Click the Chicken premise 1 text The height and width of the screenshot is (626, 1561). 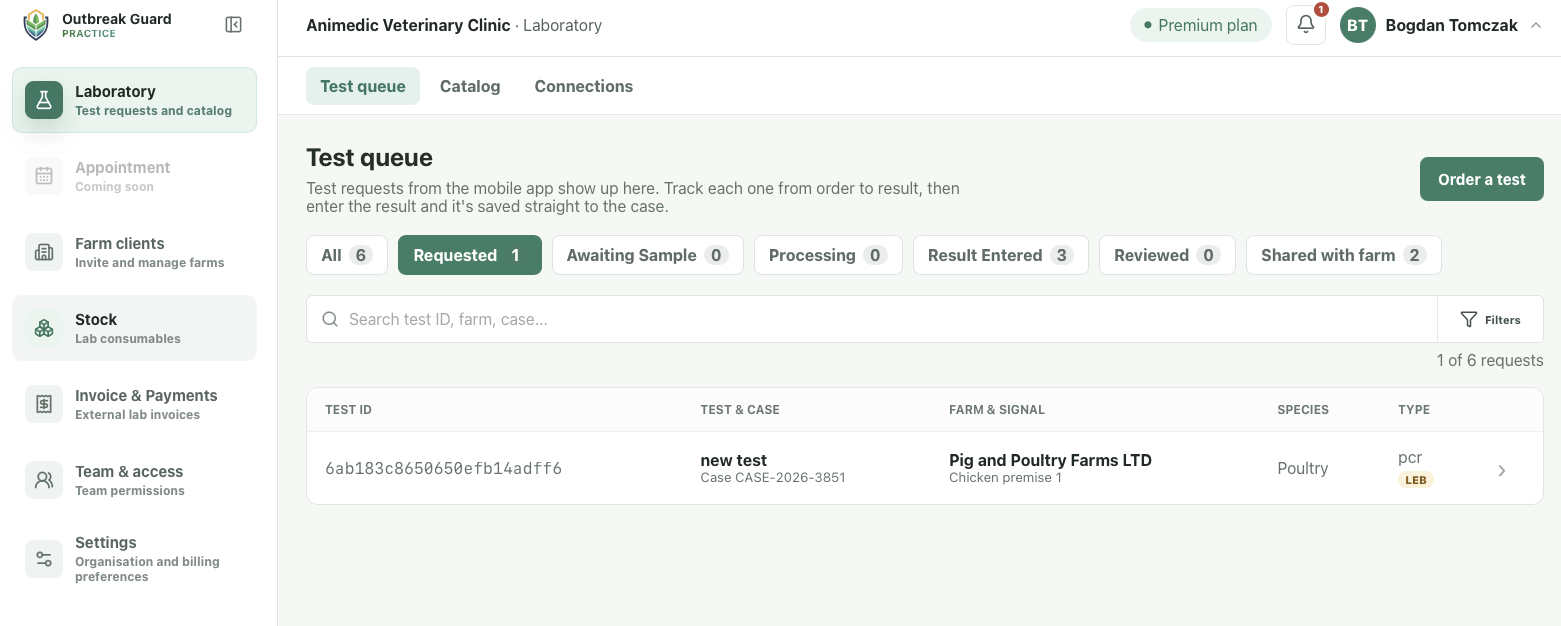1005,478
